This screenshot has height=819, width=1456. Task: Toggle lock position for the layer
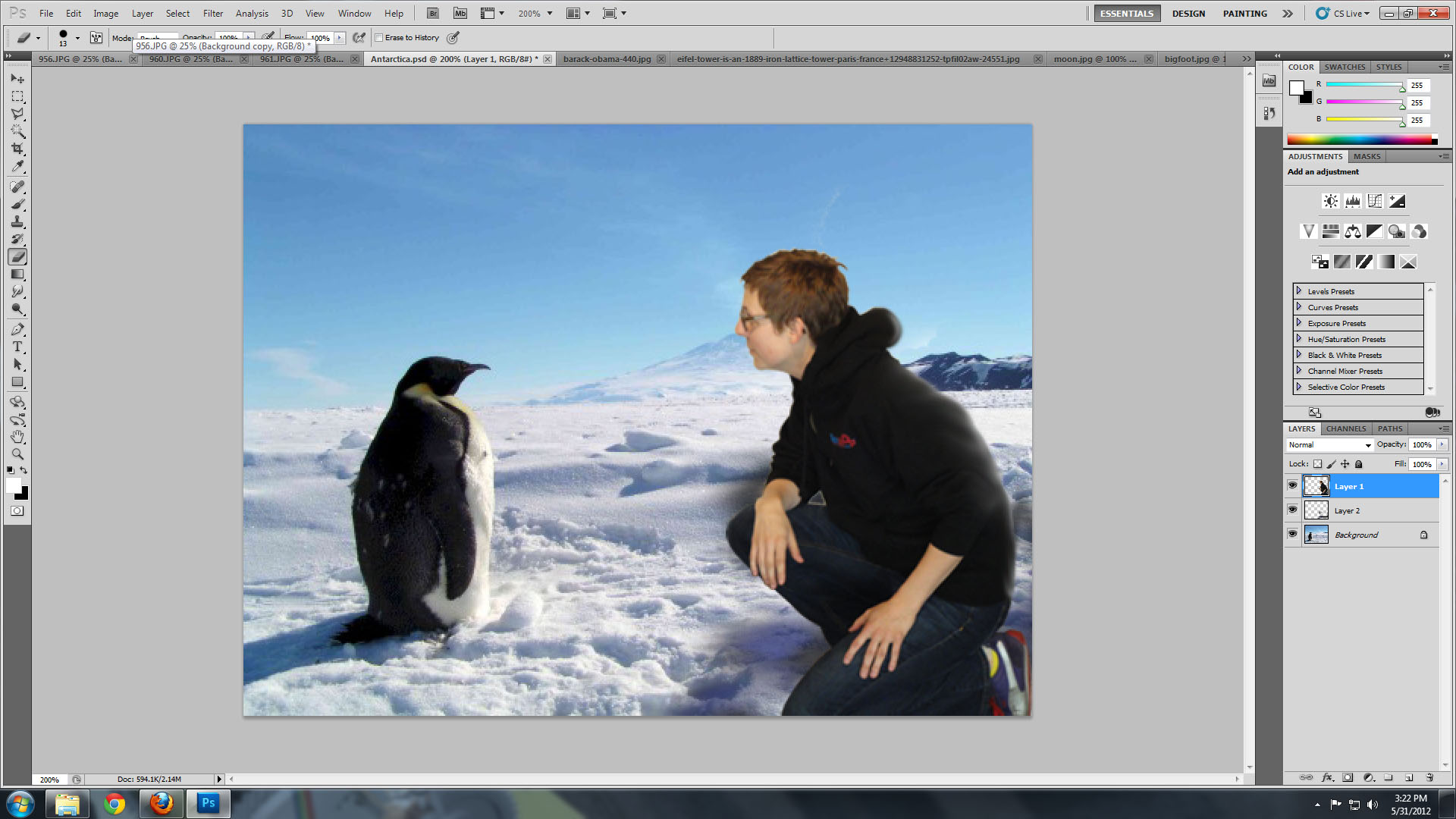coord(1345,464)
